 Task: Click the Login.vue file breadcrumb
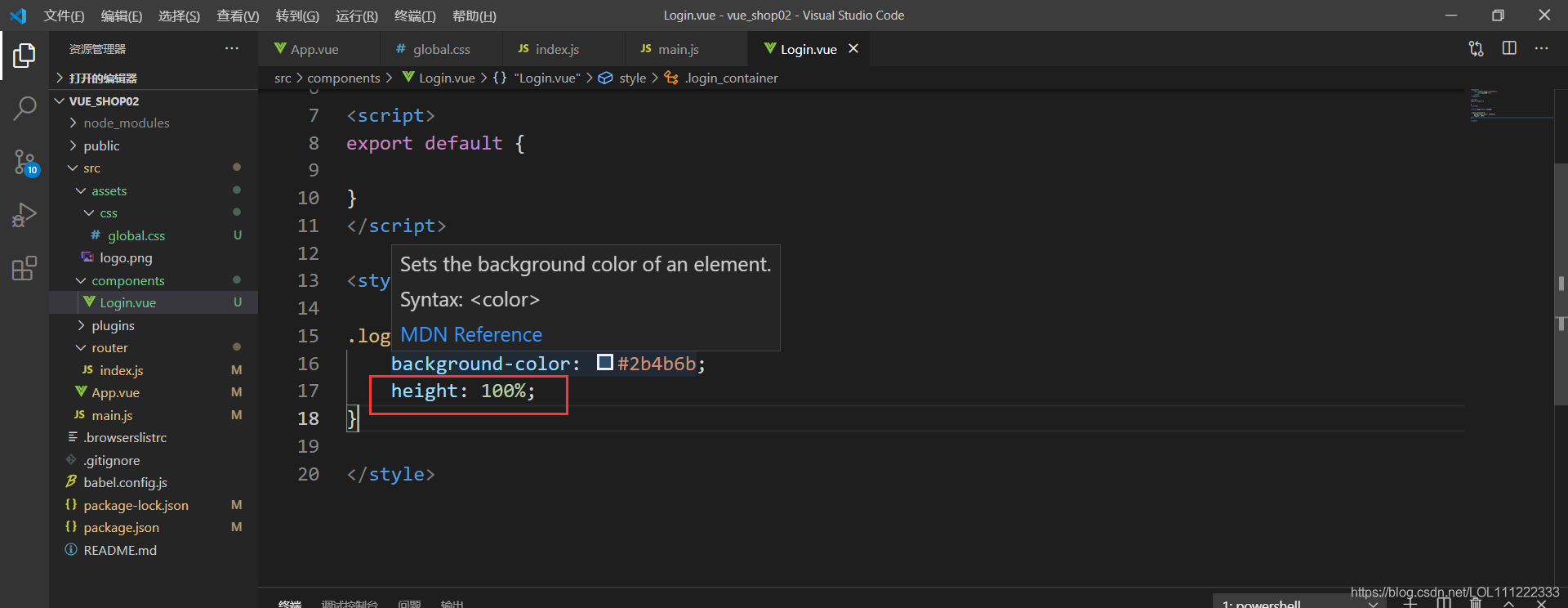click(439, 78)
